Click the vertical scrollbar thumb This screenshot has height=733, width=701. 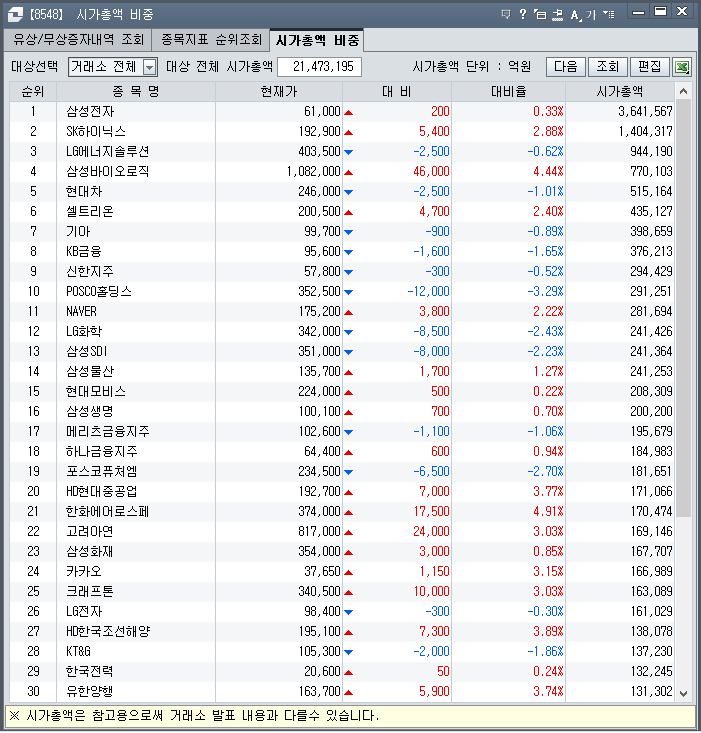pyautogui.click(x=683, y=309)
